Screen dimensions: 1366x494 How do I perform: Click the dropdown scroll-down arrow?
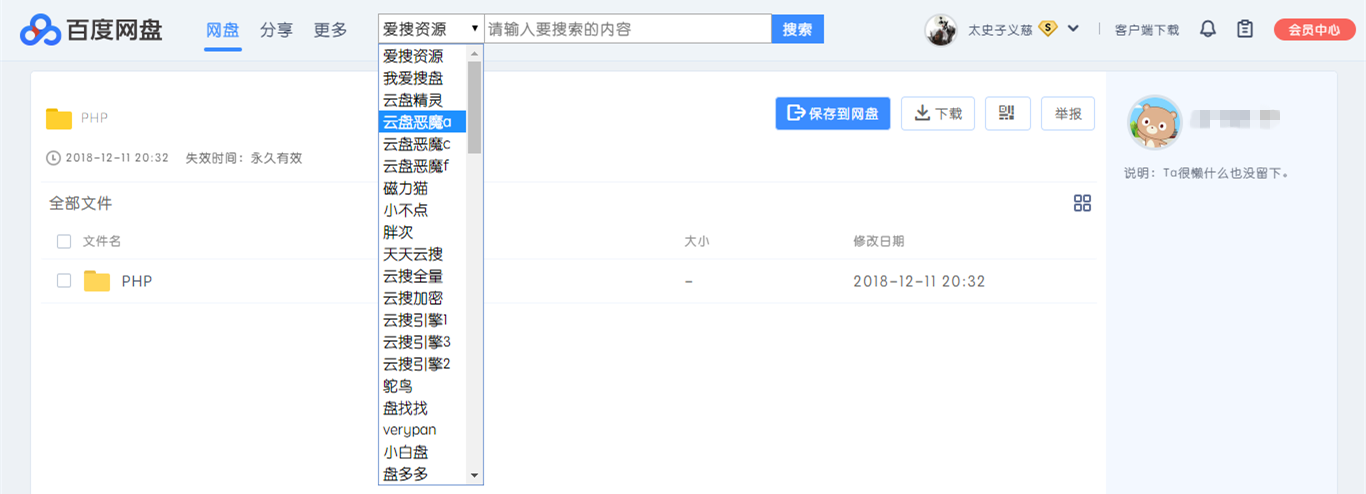pyautogui.click(x=474, y=475)
